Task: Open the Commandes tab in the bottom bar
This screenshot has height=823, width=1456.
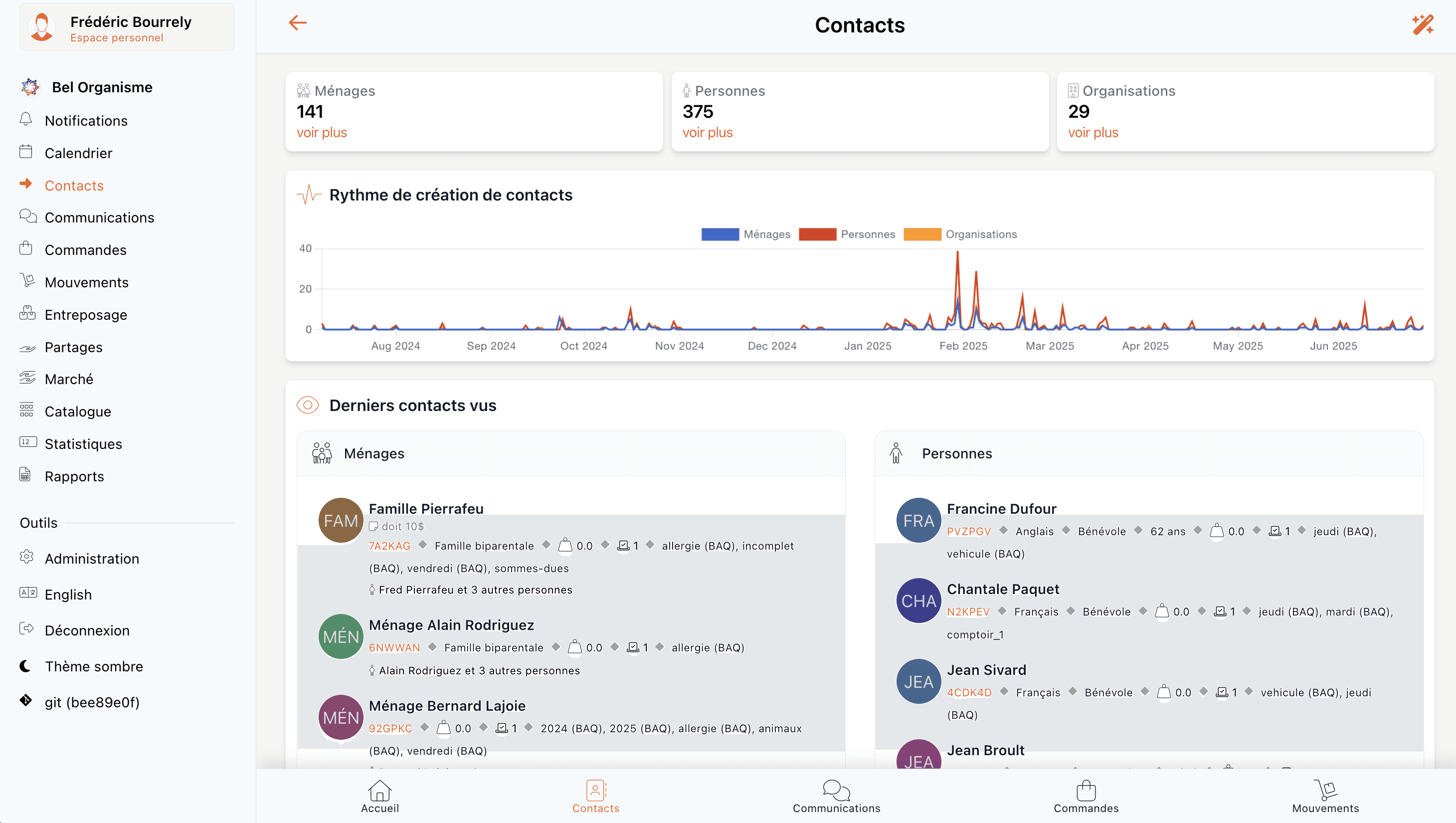Action: [x=1086, y=797]
